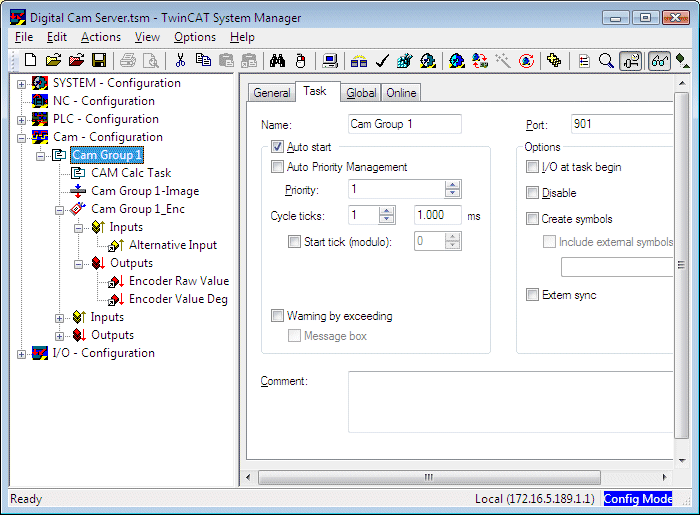Check configuration with the checkmark icon
Viewport: 700px width, 515px height.
pyautogui.click(x=382, y=60)
